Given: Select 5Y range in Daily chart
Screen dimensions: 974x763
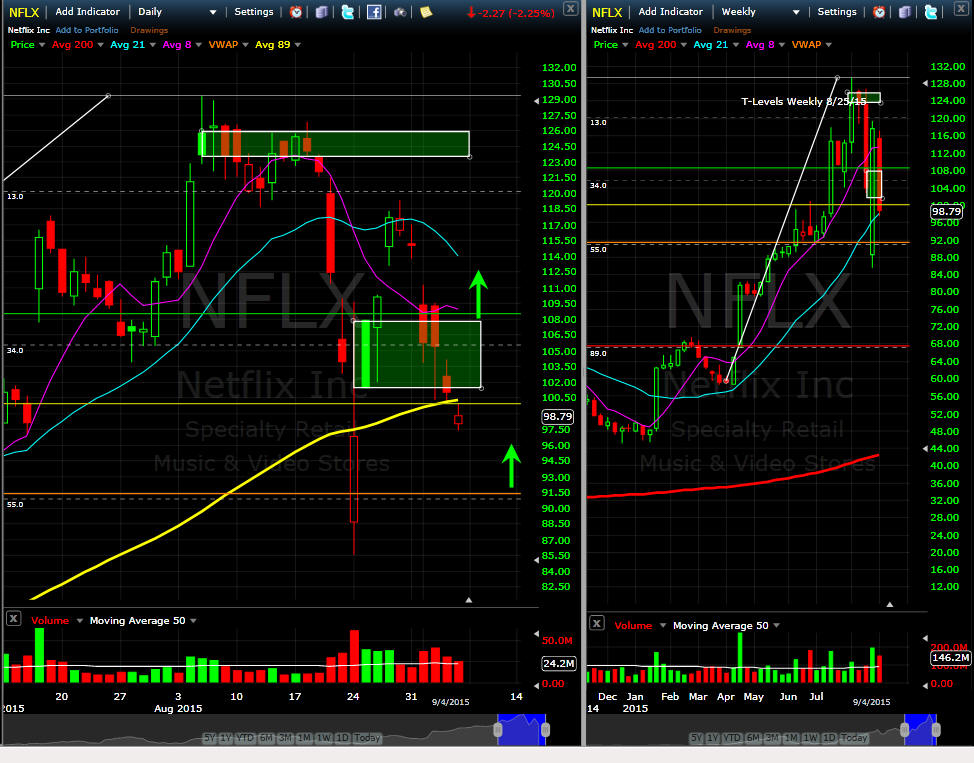Looking at the screenshot, I should click(x=209, y=738).
